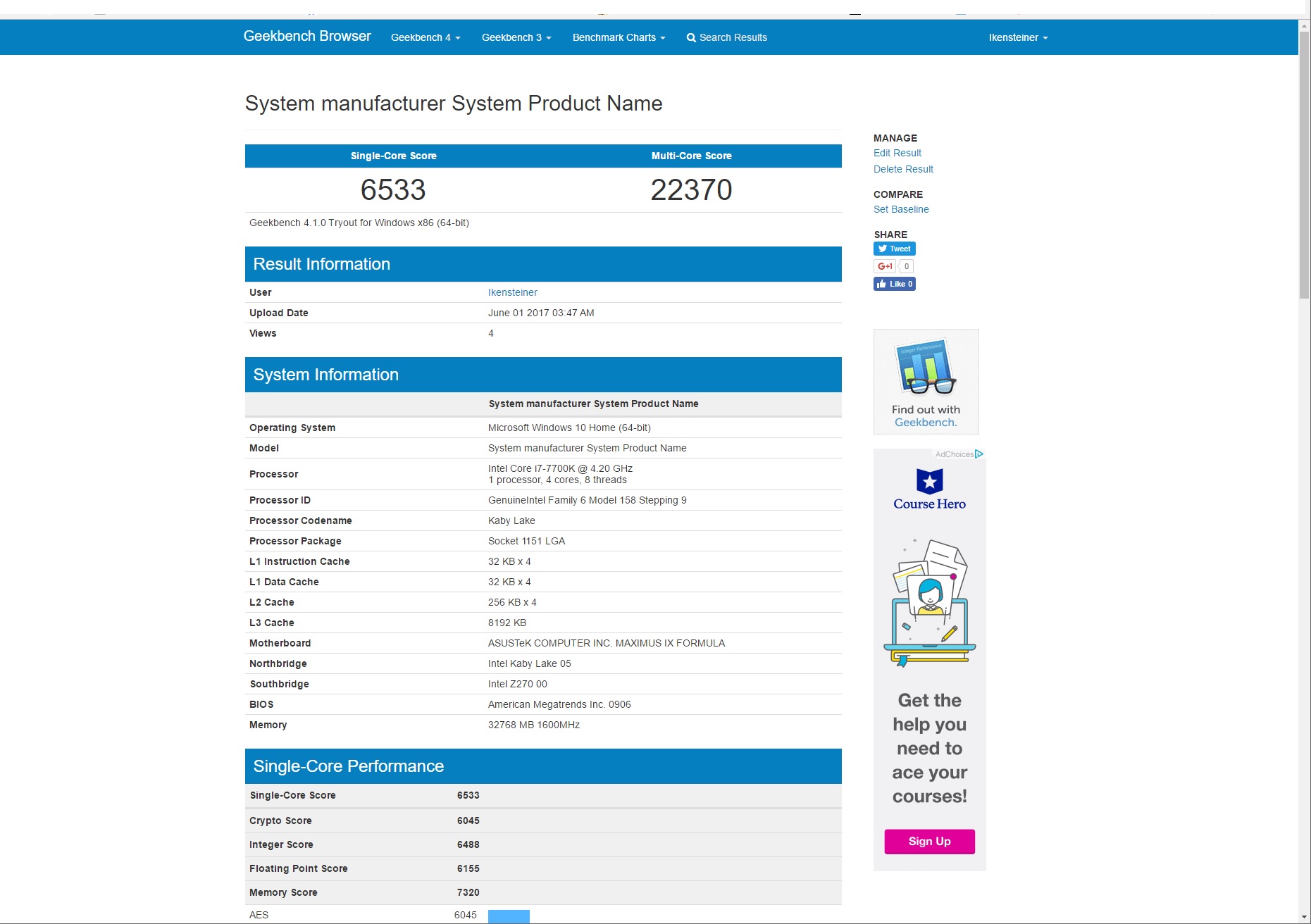Screen dimensions: 1311x924
Task: Click the scrollbar down arrow
Action: point(1304,917)
